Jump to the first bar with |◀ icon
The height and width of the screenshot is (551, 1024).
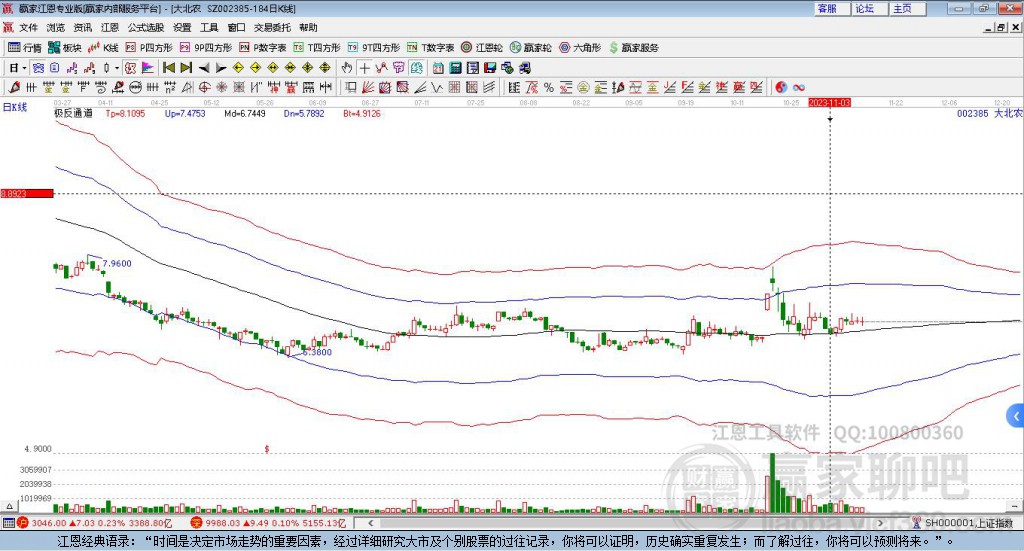(x=169, y=67)
